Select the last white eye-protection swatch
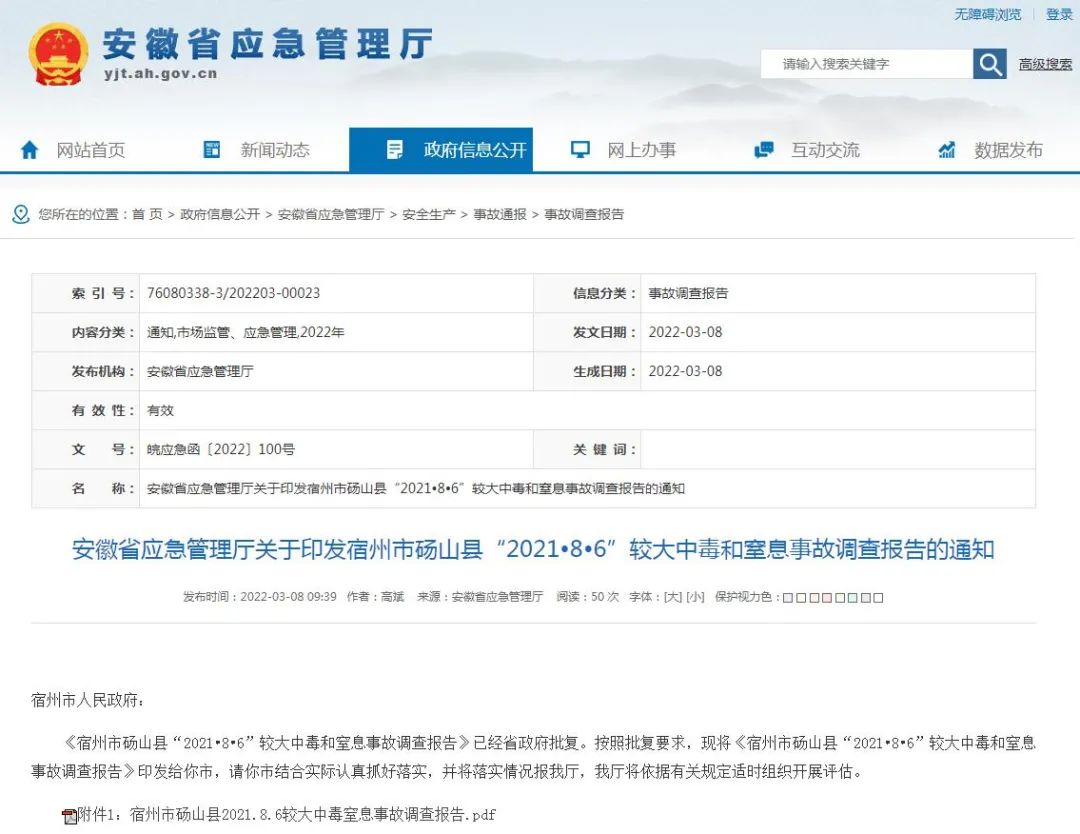Image resolution: width=1080 pixels, height=834 pixels. [878, 598]
